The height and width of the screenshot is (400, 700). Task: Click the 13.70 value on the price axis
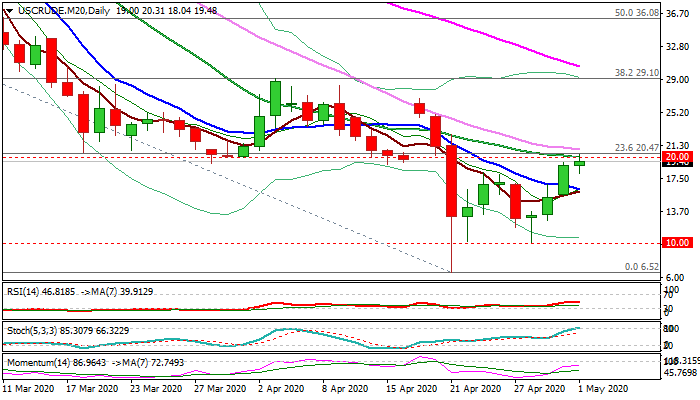[678, 212]
